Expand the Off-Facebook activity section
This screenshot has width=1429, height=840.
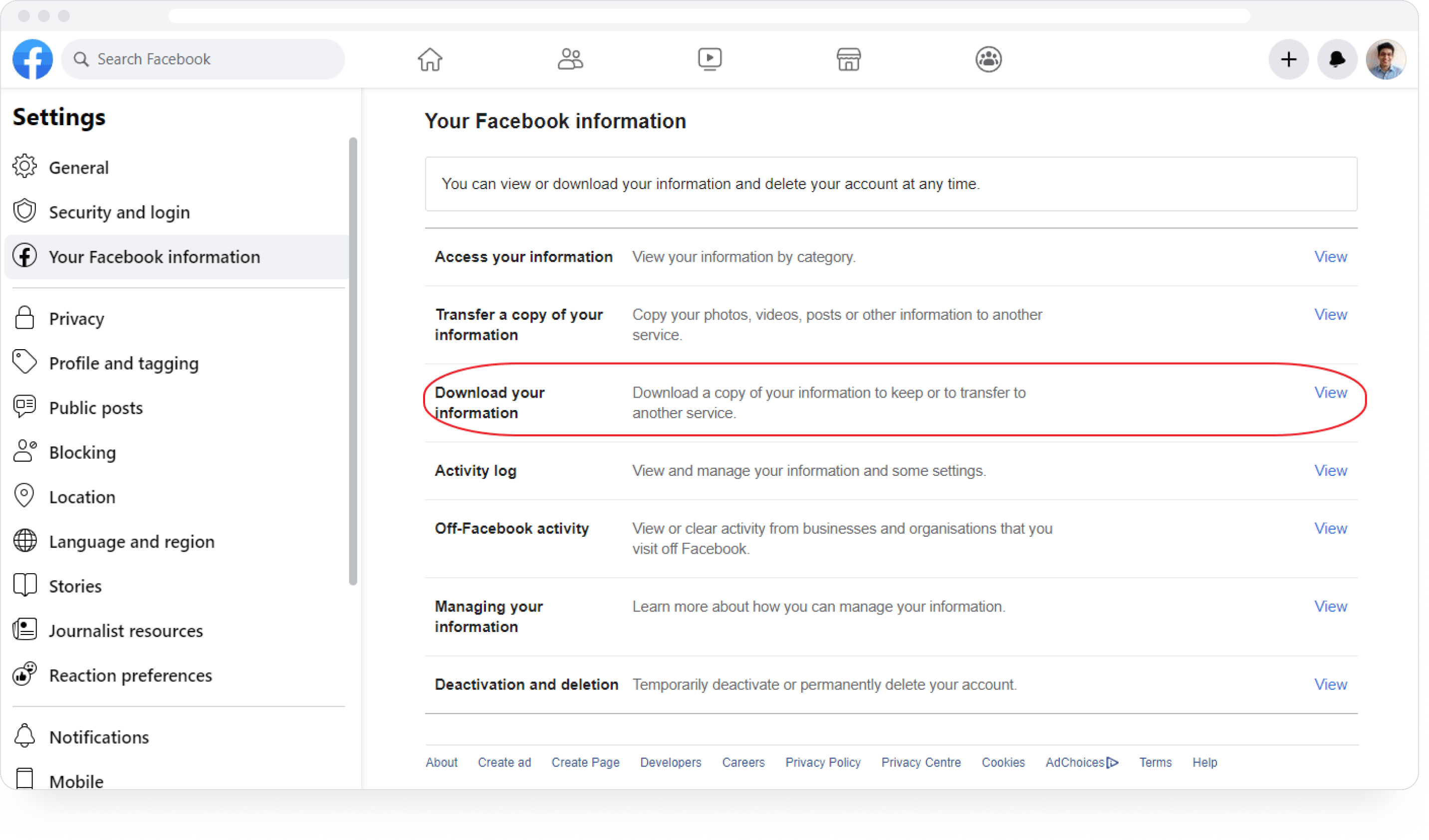point(1330,528)
